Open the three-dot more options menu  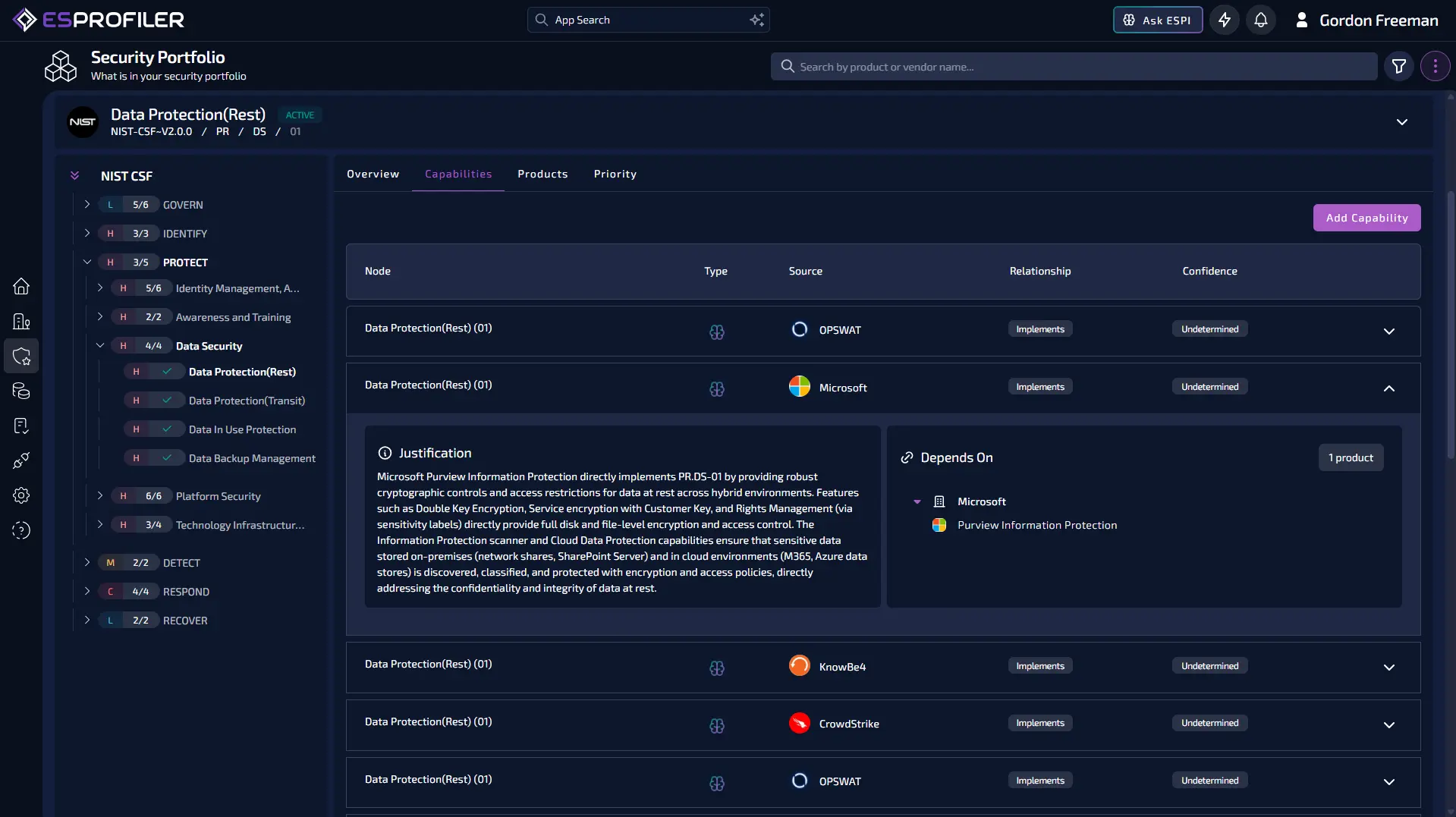(x=1436, y=67)
